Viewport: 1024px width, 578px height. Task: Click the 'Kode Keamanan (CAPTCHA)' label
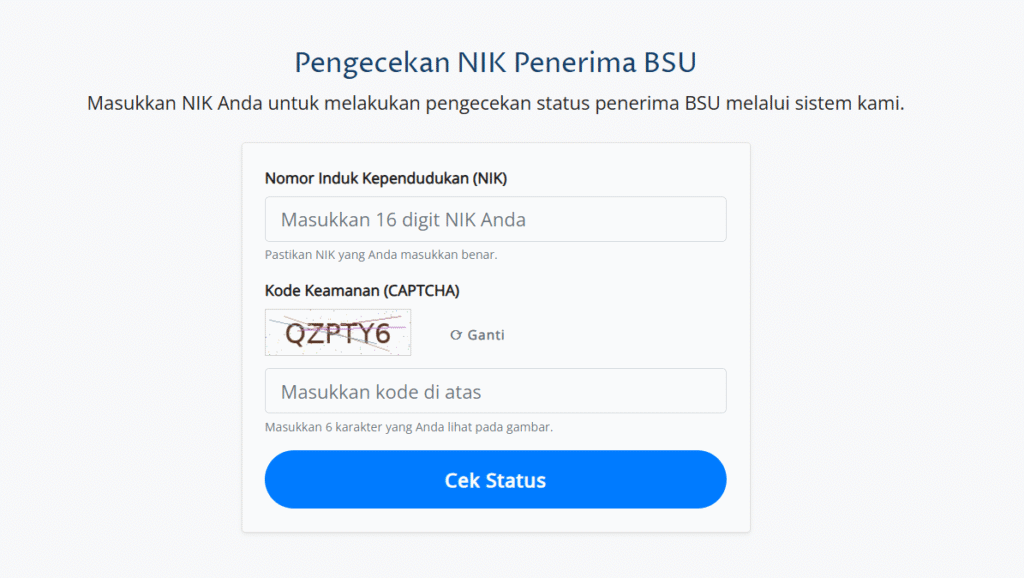click(362, 290)
